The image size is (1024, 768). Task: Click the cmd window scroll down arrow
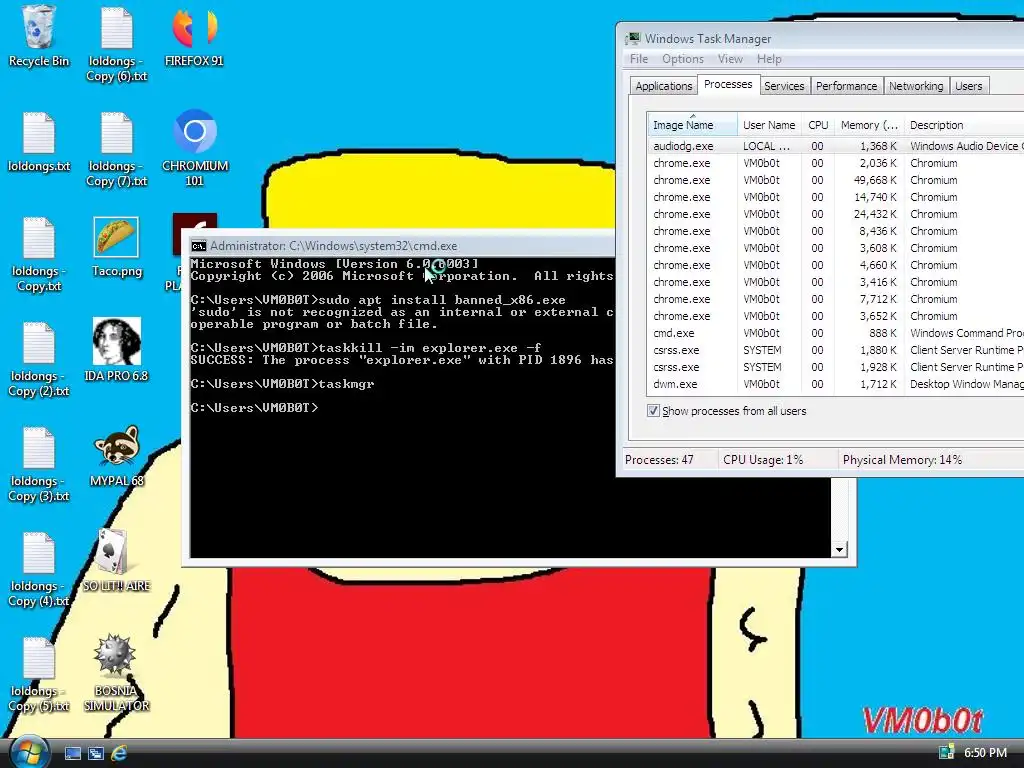(840, 550)
